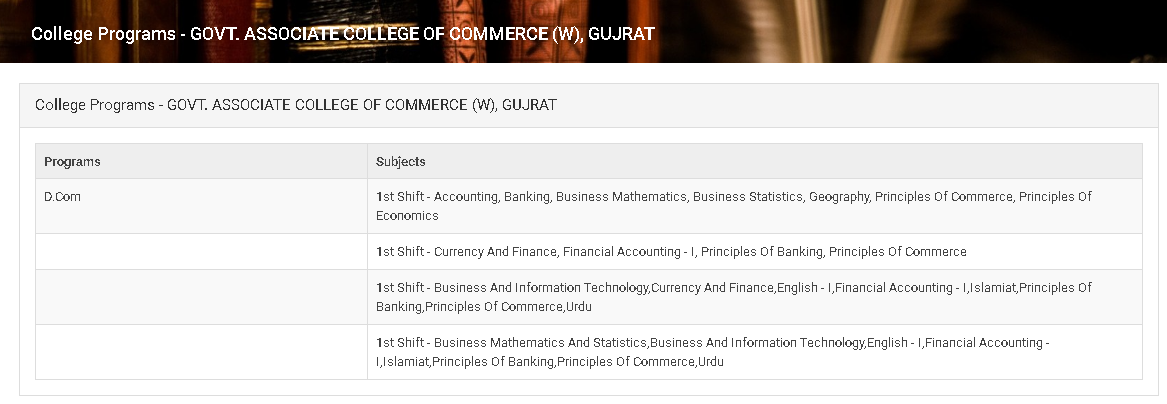Click the 1st Shift label in the last row

point(400,342)
